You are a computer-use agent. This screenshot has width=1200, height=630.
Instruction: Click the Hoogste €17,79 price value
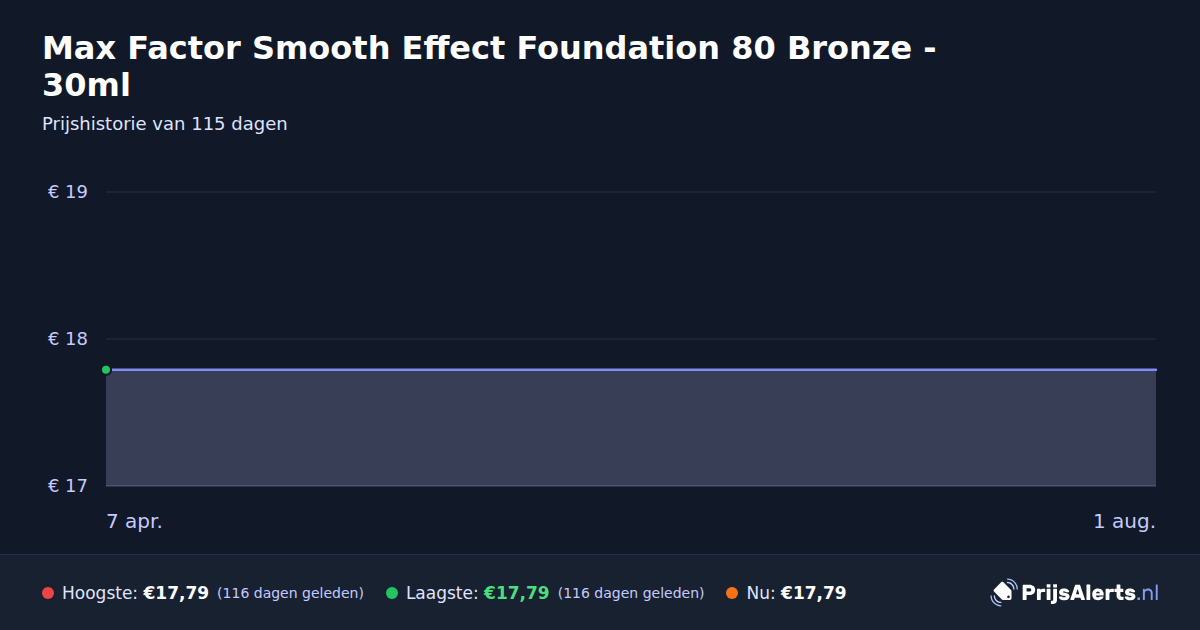(176, 593)
